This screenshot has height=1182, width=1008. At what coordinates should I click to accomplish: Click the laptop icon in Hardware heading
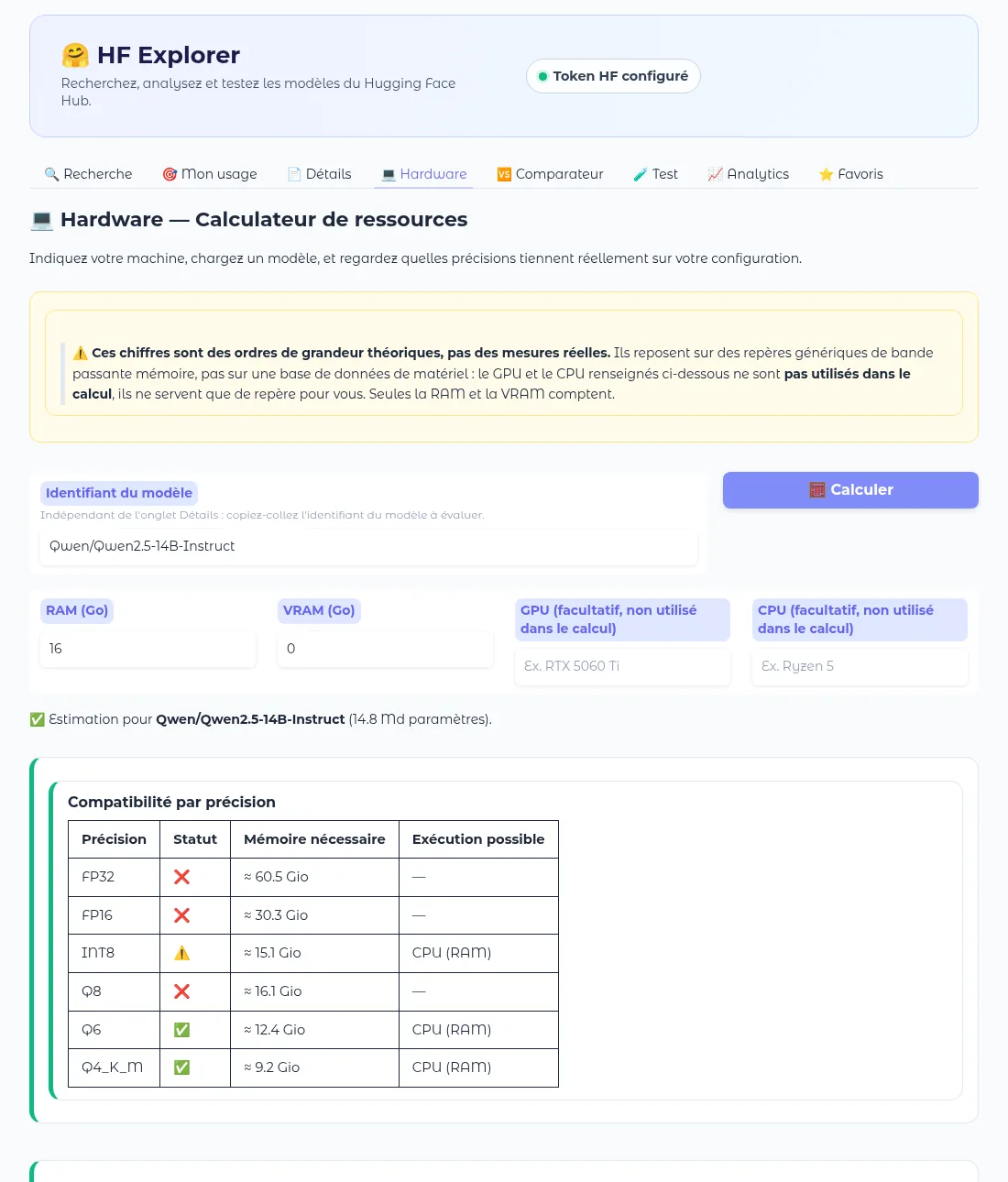[41, 220]
